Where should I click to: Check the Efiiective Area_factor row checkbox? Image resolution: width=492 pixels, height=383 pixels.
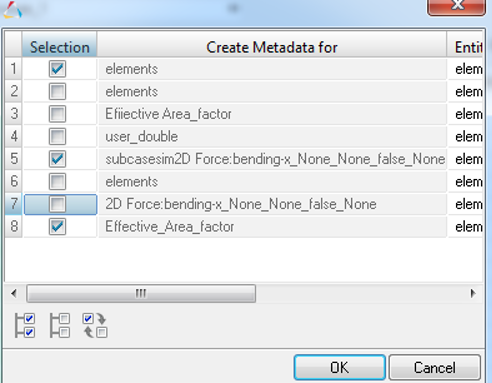[57, 114]
